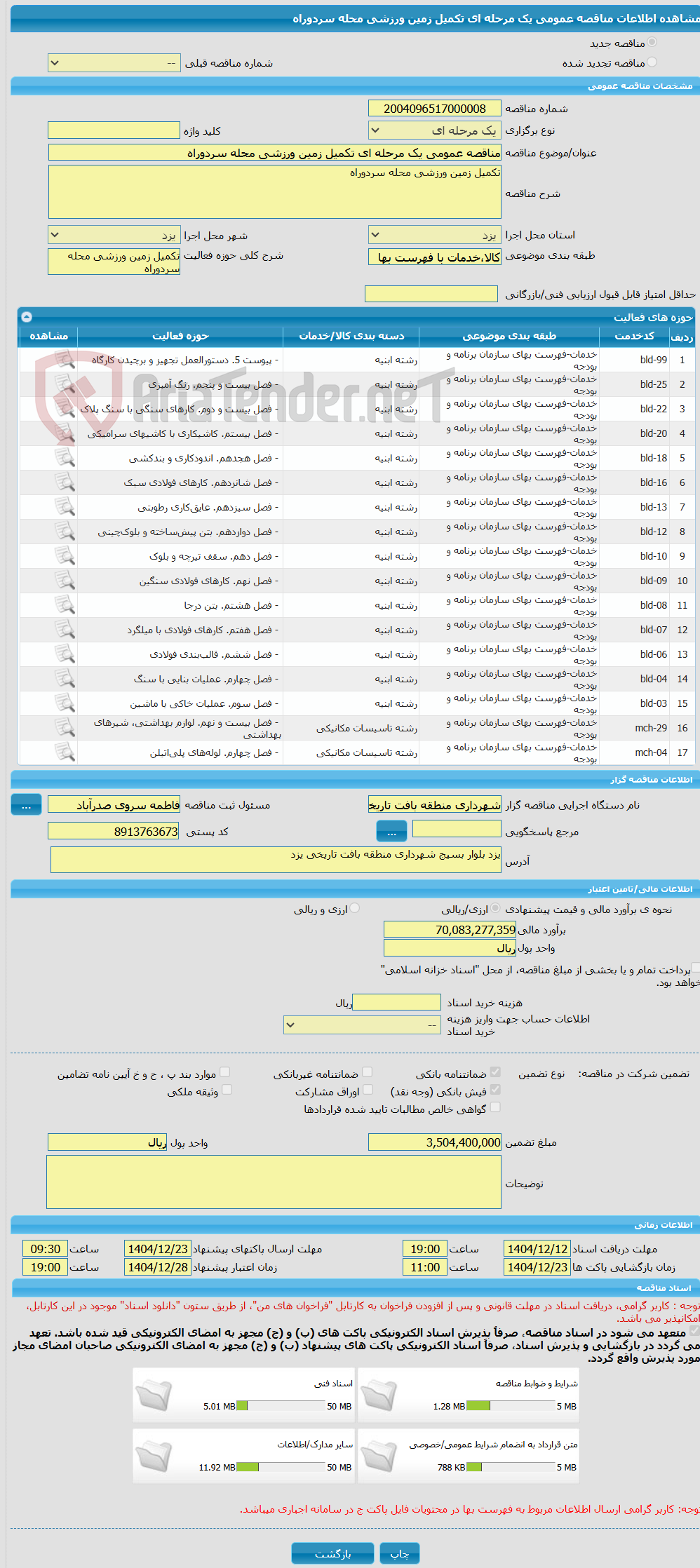Click the توضیحات text area
The width and height of the screenshot is (700, 1568).
pyautogui.click(x=274, y=1182)
